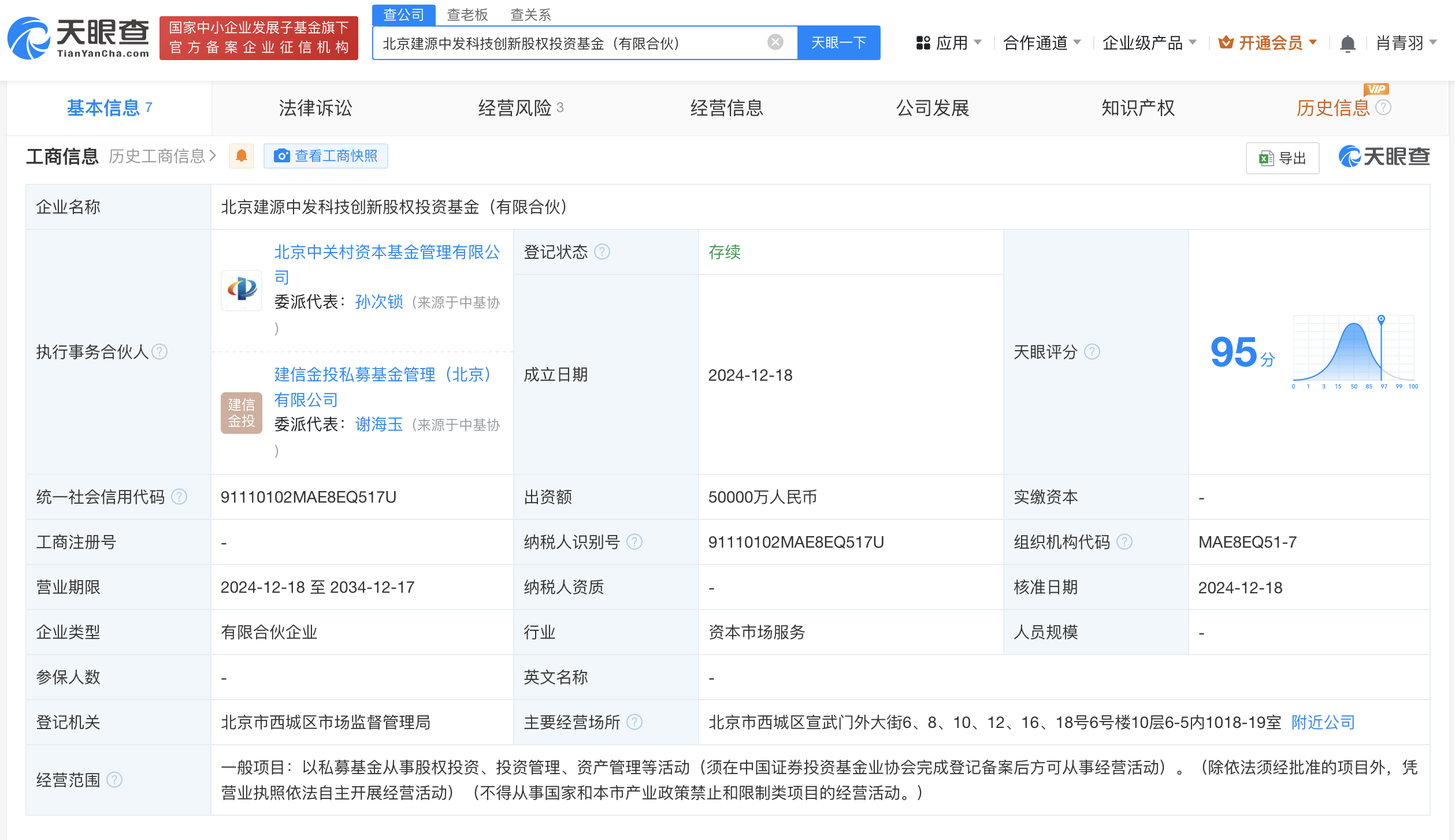Clear the search box text
This screenshot has width=1455, height=840.
[775, 42]
